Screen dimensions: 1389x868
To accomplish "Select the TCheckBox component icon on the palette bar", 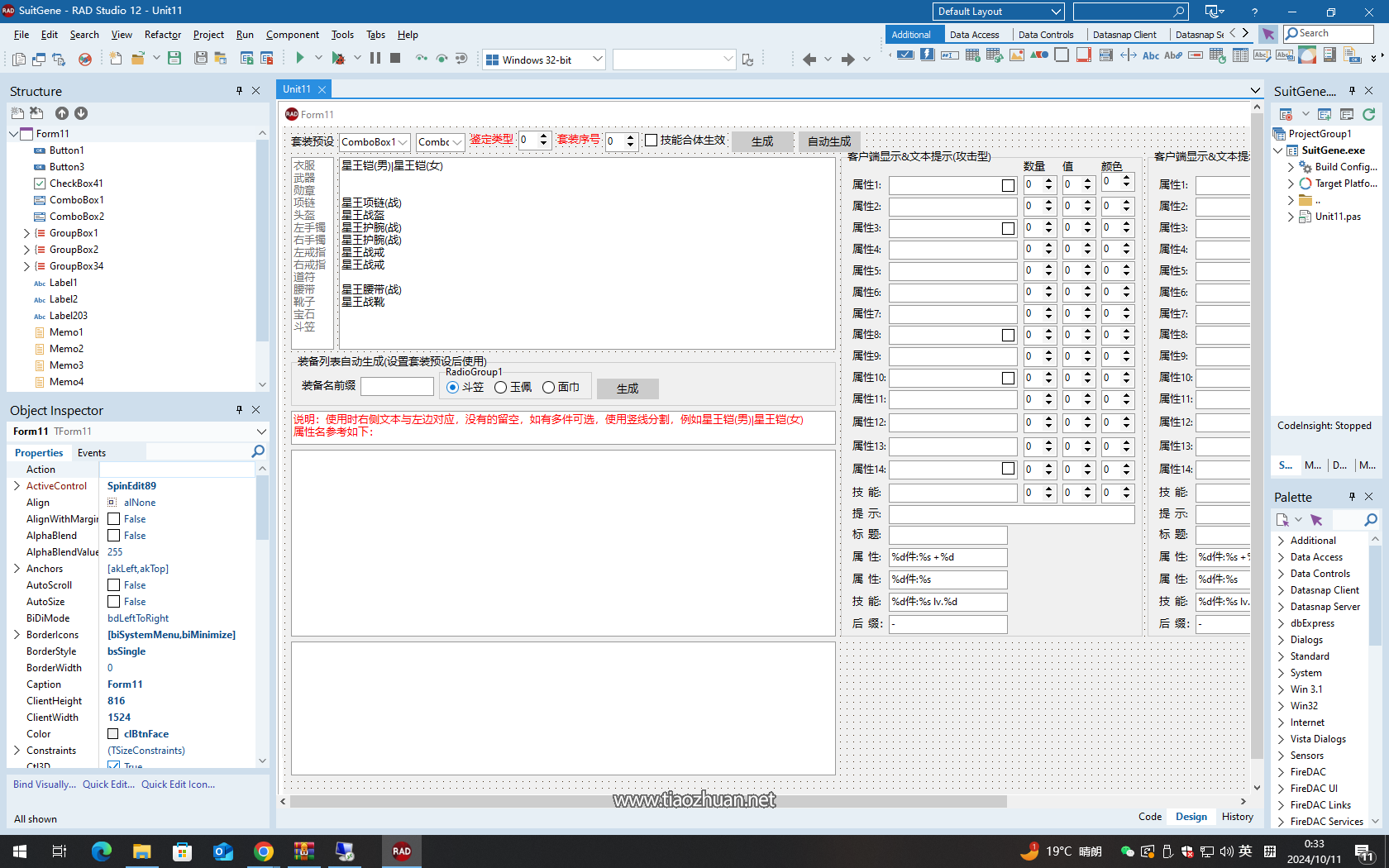I will [x=905, y=55].
